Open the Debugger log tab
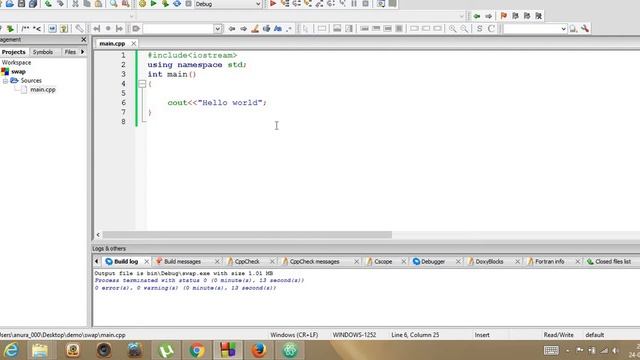Screen dimensions: 640x360 [433, 261]
